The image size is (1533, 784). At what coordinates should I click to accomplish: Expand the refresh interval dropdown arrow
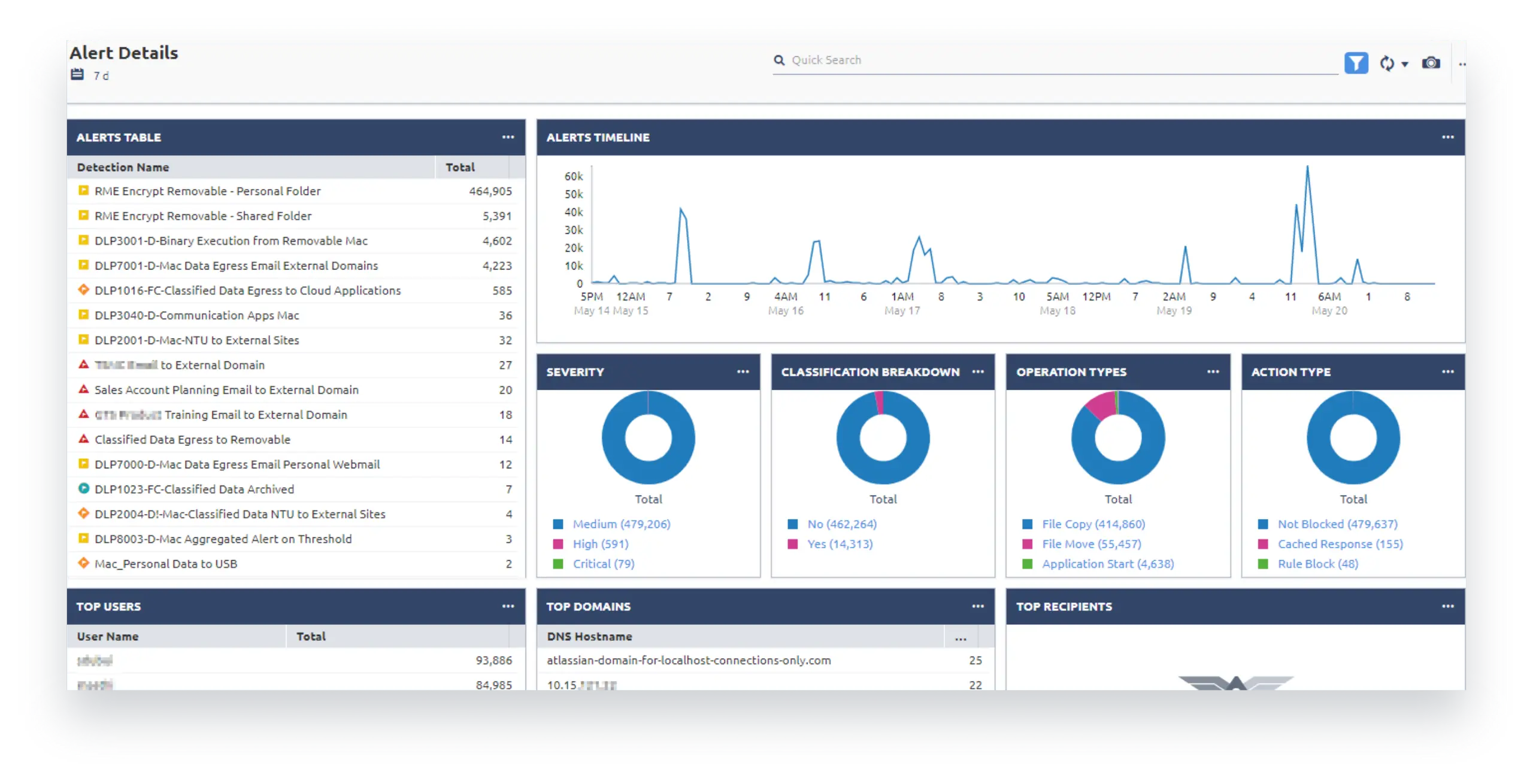click(1405, 65)
